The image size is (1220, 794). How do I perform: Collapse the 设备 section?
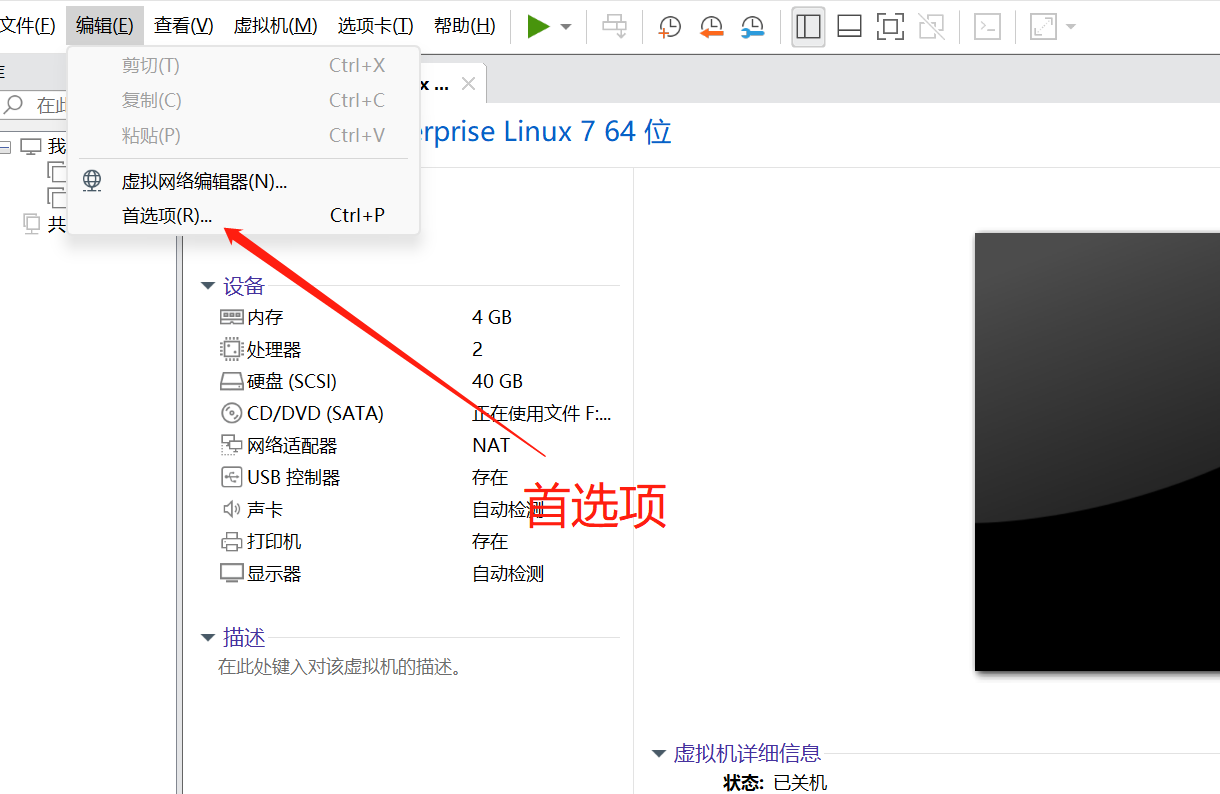[x=208, y=286]
